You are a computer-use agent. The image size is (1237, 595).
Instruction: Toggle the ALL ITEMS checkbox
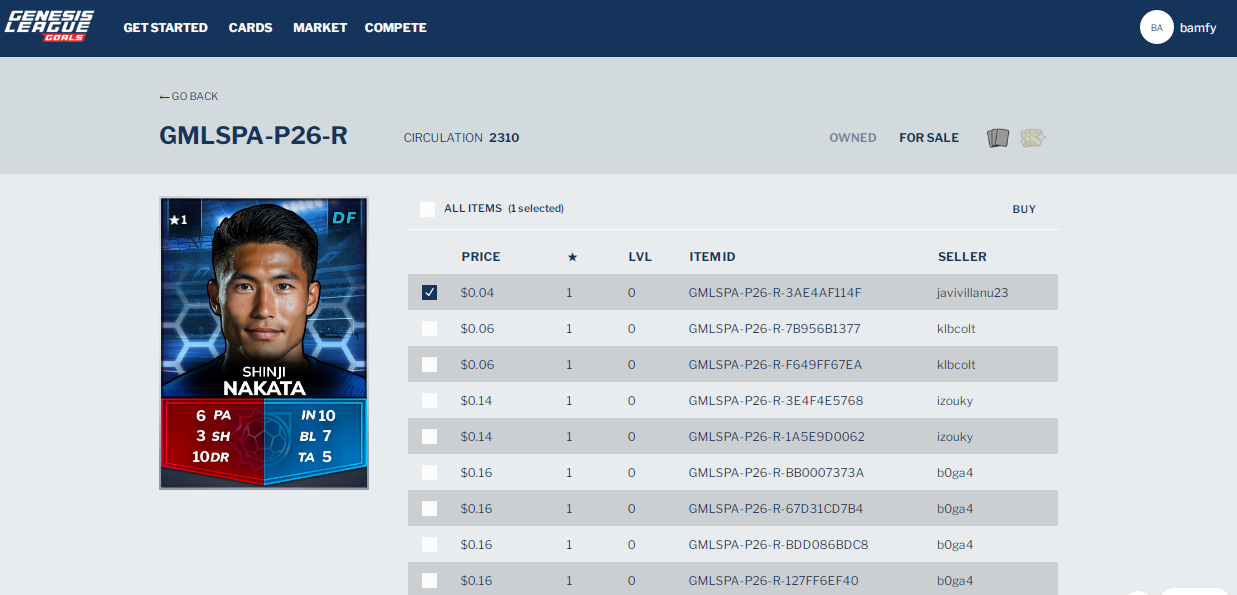point(428,209)
